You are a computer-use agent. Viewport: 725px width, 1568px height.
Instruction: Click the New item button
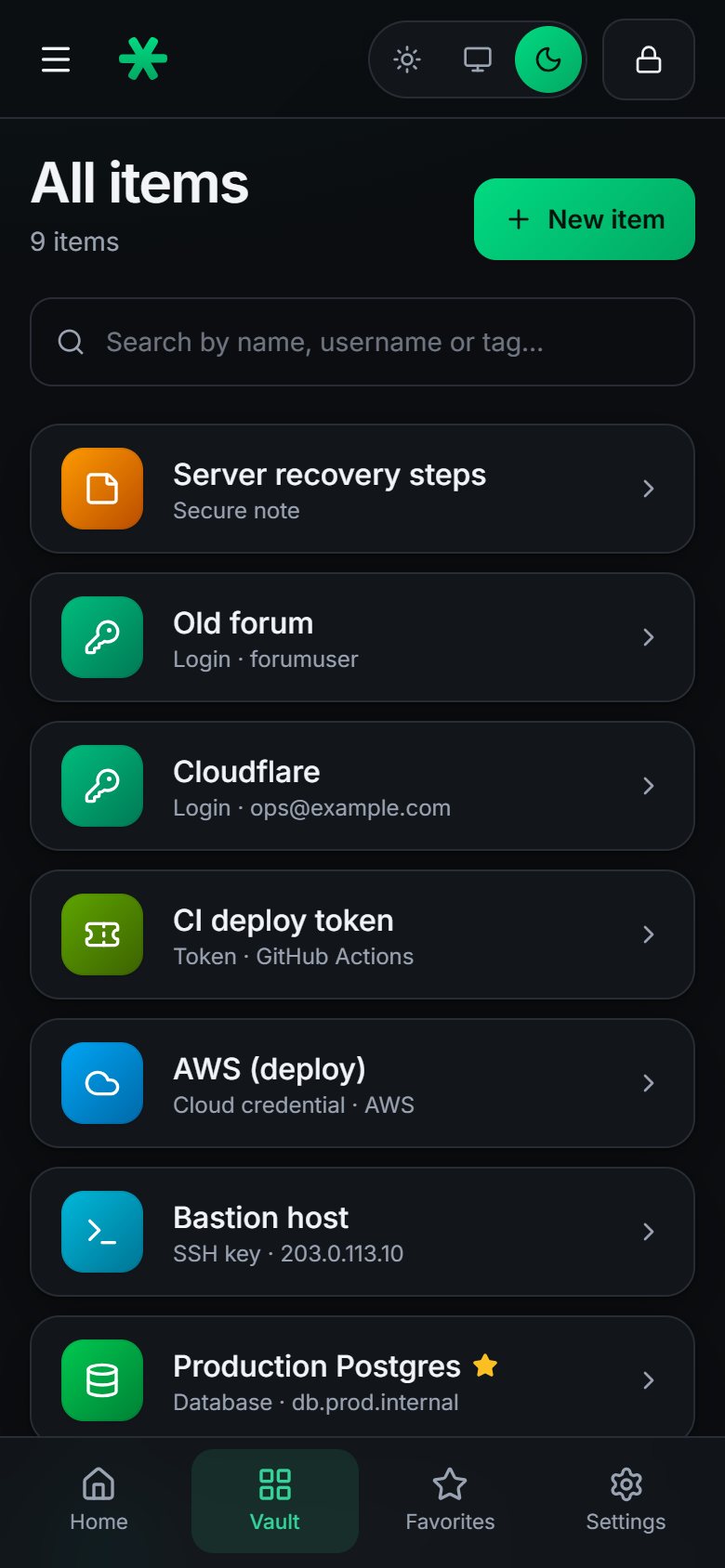[x=585, y=219]
